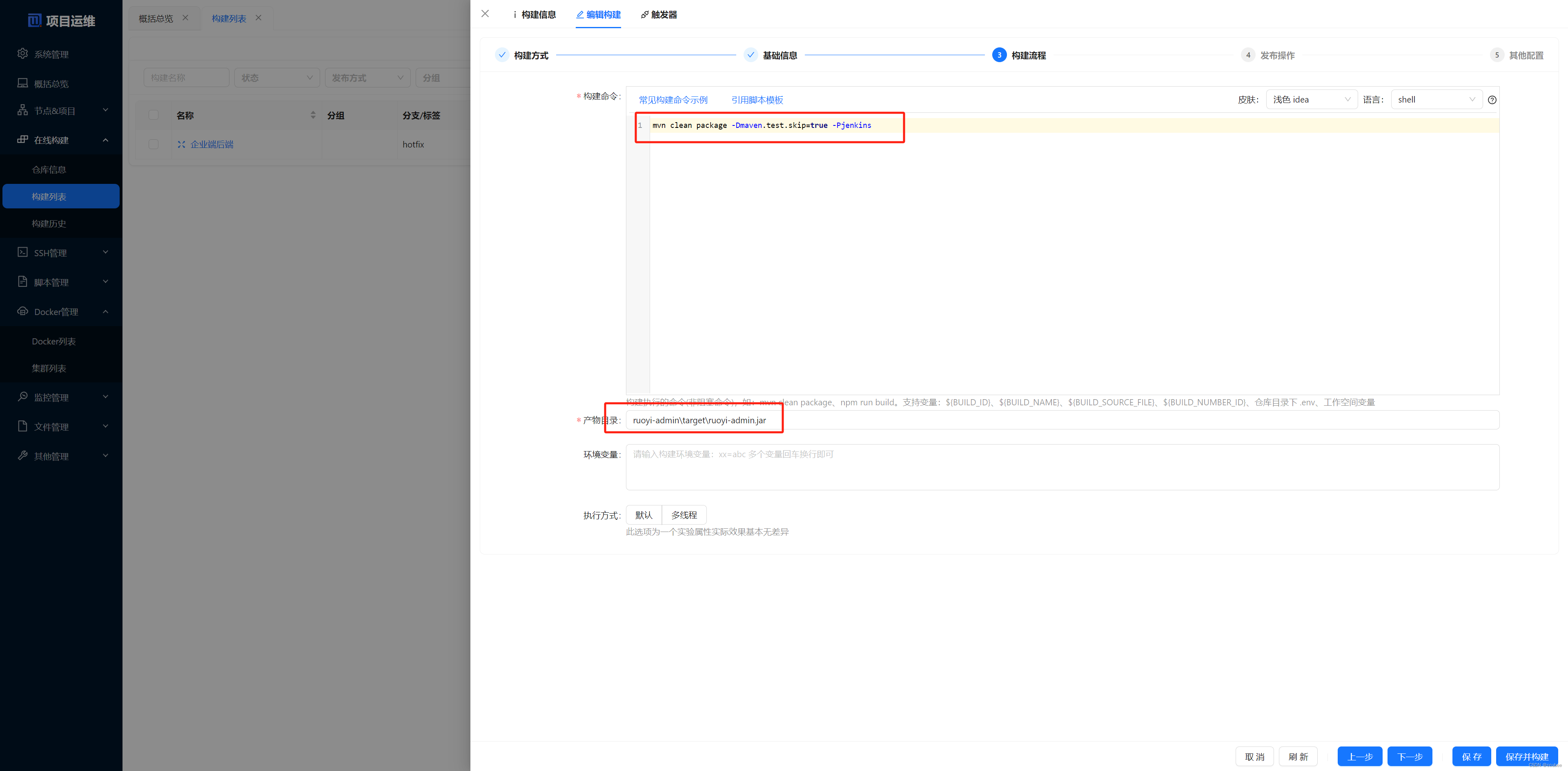
Task: Open the 语言 shell dropdown
Action: coord(1437,99)
